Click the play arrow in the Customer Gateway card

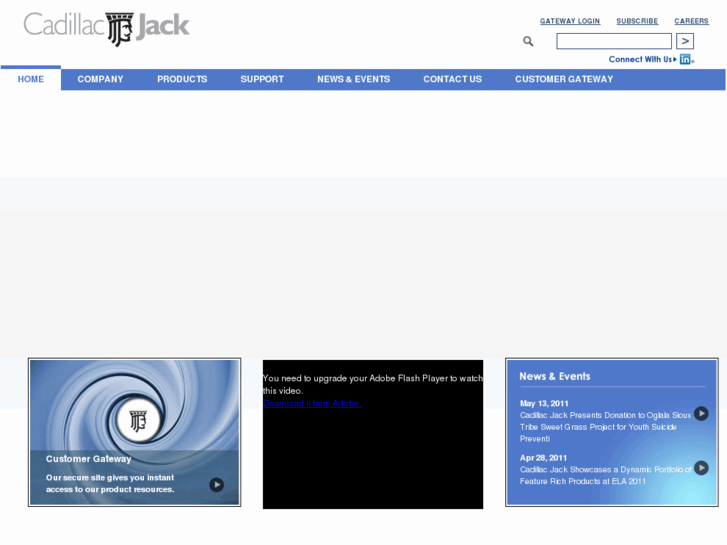217,485
